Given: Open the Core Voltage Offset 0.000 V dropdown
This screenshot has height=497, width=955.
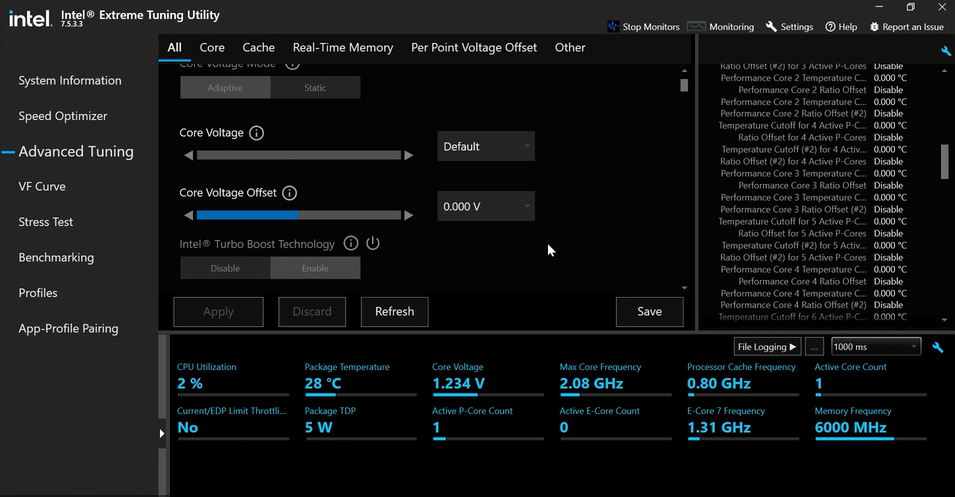Looking at the screenshot, I should [x=486, y=206].
